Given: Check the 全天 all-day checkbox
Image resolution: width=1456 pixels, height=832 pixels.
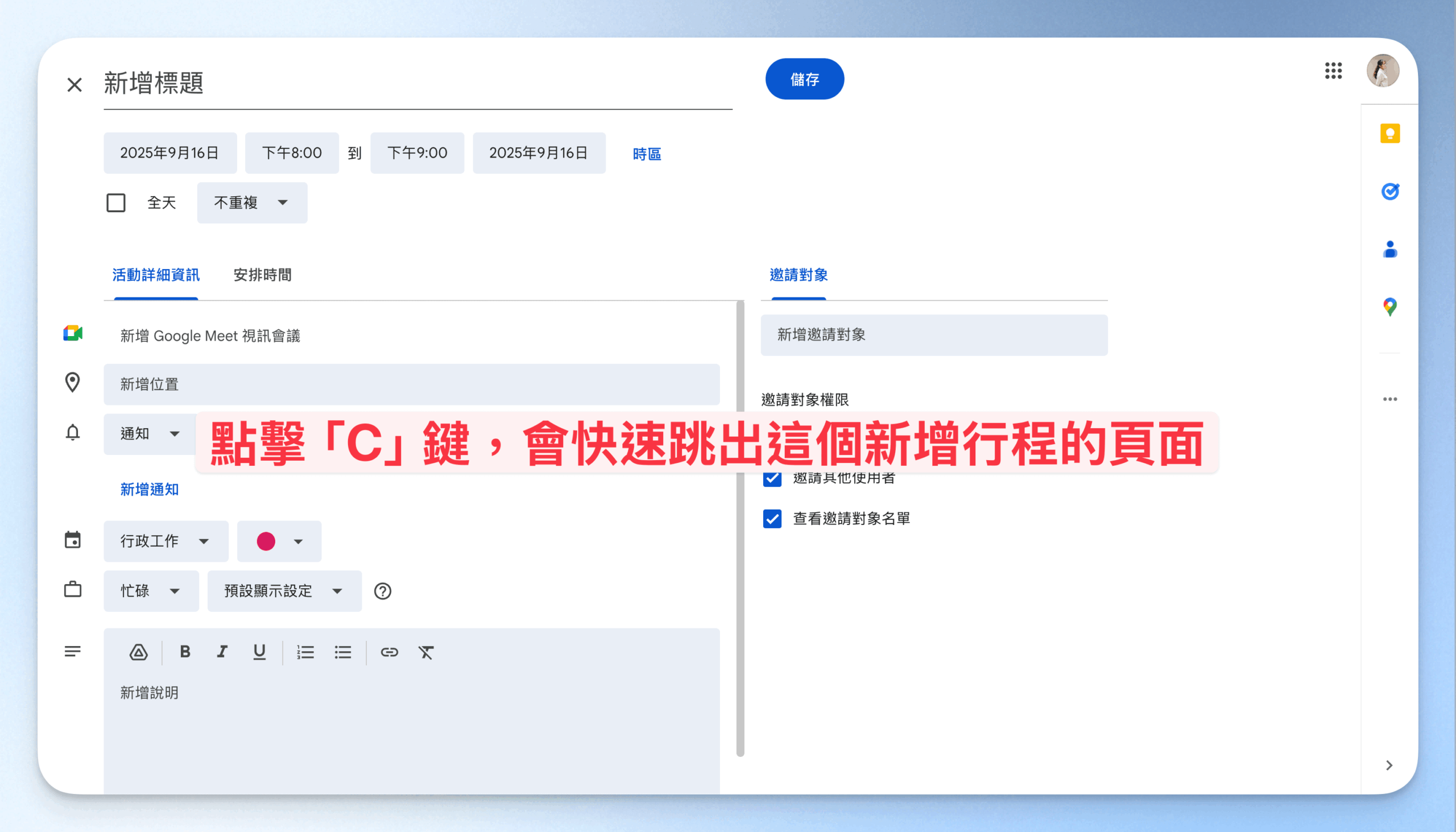Looking at the screenshot, I should click(x=116, y=203).
